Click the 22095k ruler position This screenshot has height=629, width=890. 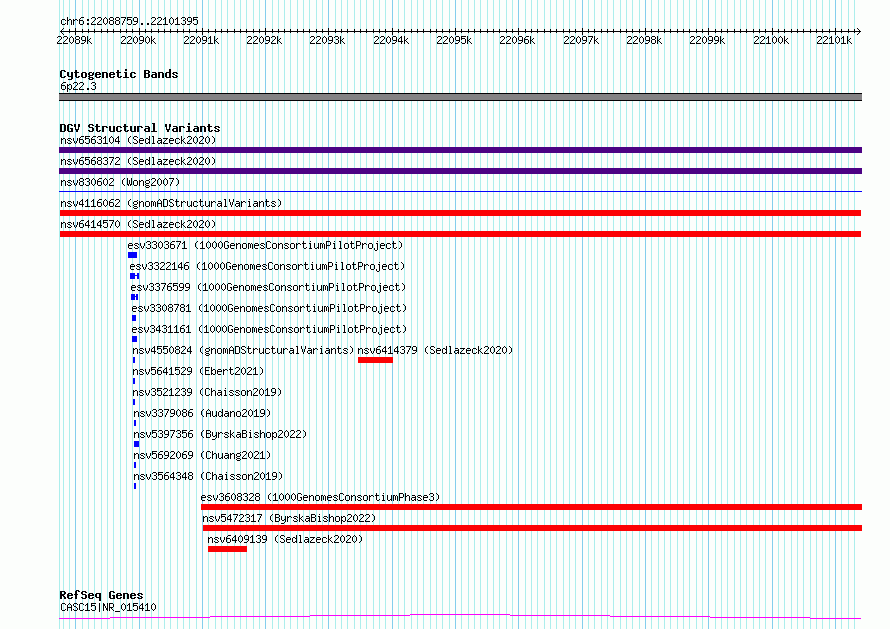tap(454, 40)
